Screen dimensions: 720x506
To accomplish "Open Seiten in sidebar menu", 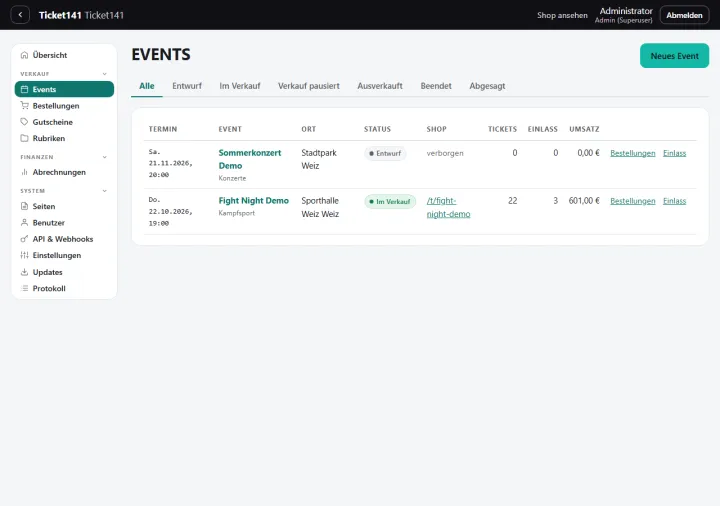I will click(64, 206).
